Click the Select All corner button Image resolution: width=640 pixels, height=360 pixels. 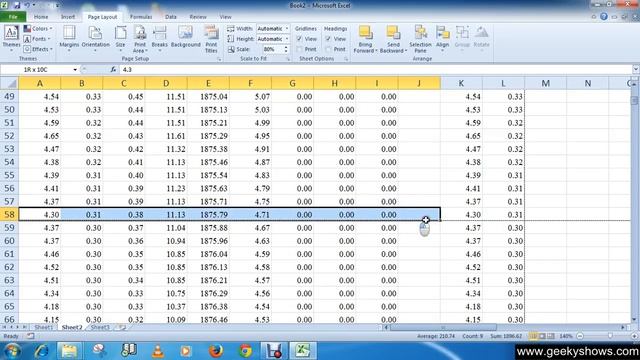pos(9,83)
